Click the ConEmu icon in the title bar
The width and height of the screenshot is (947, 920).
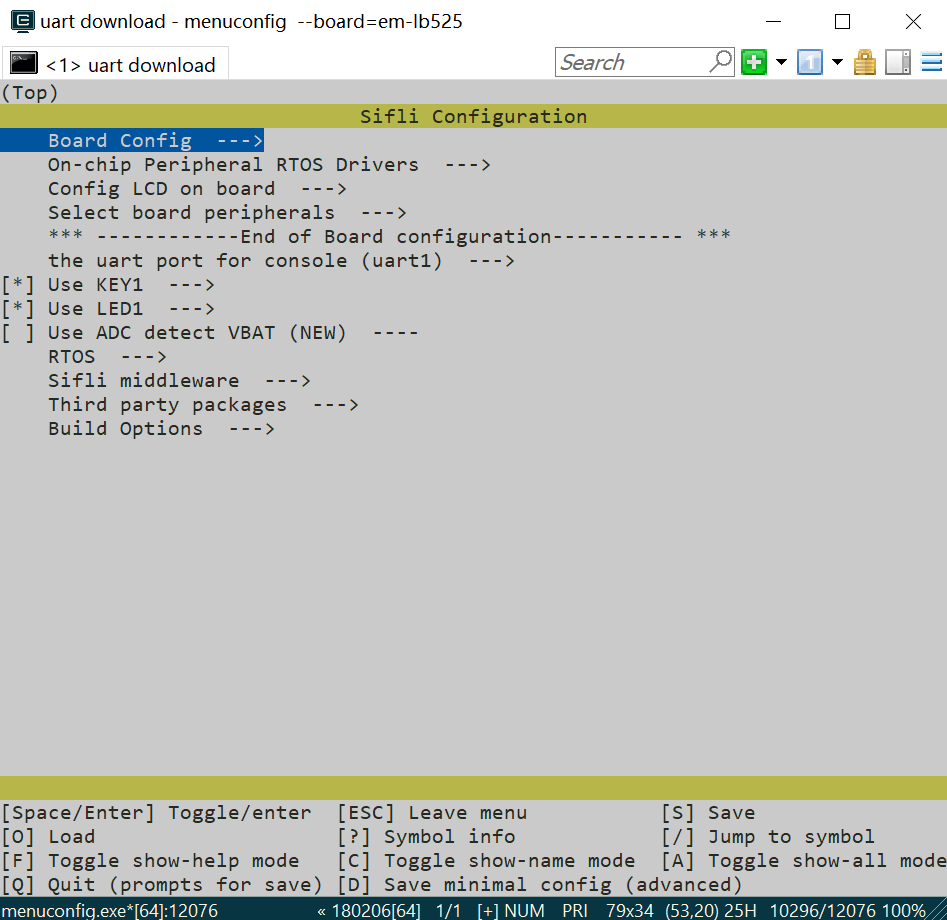click(x=21, y=21)
